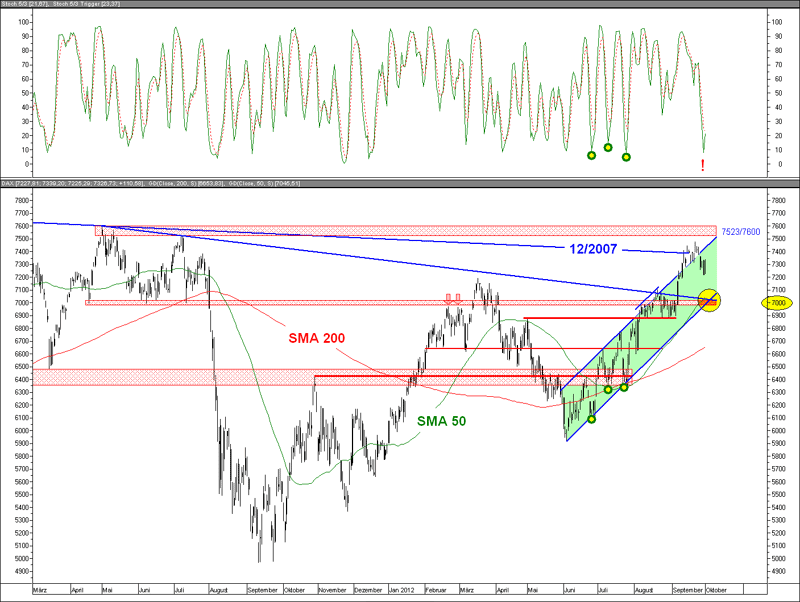The height and width of the screenshot is (602, 800).
Task: Click the red hatched 7523/7600 resistance zone
Action: tap(406, 231)
